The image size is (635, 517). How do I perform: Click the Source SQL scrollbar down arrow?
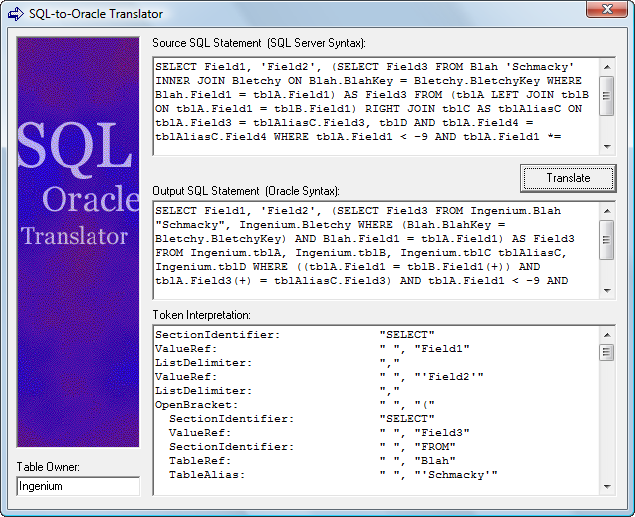point(606,146)
